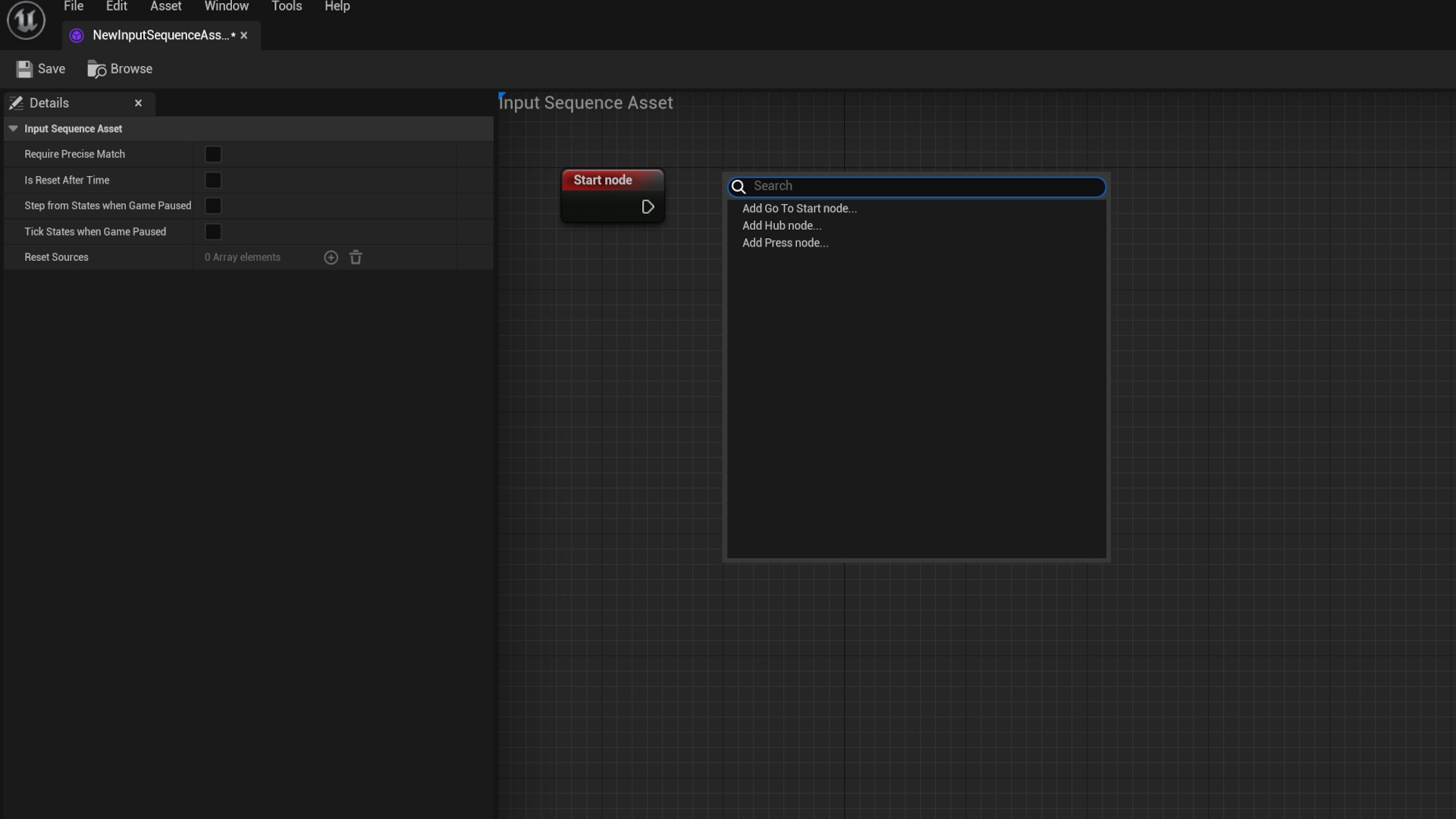Click the Browse to asset icon
Viewport: 1456px width, 819px height.
coord(96,68)
